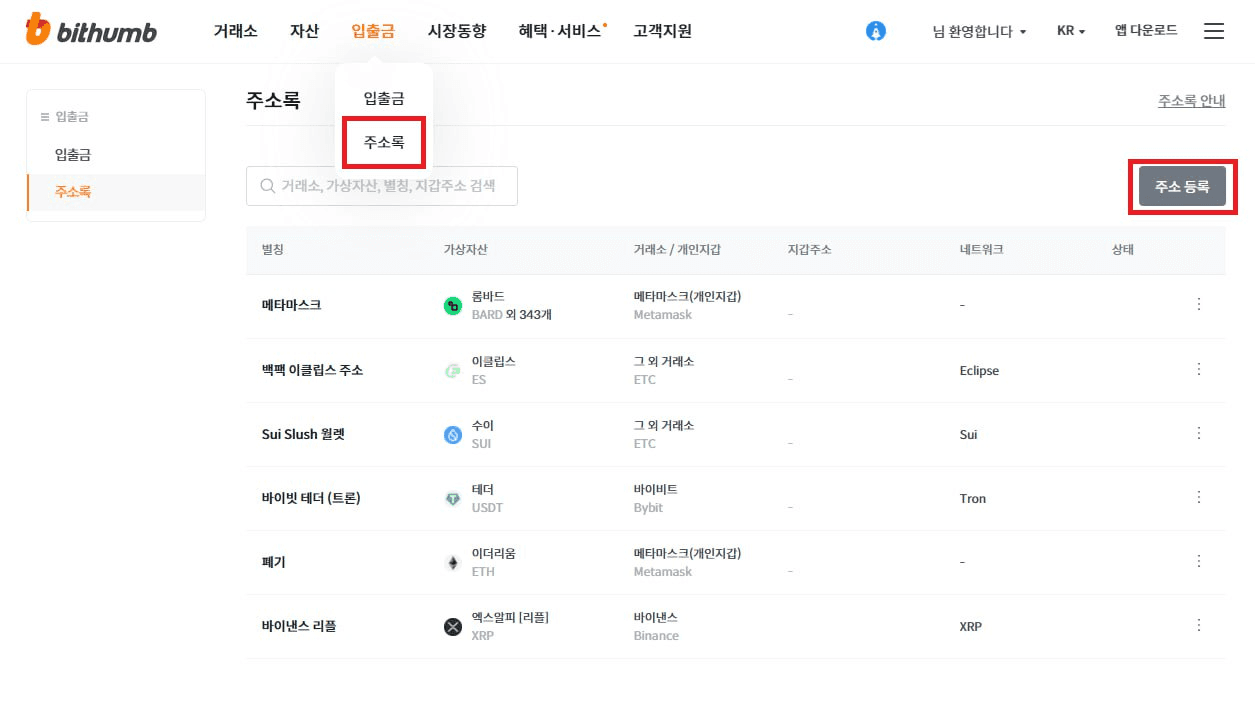This screenshot has width=1255, height=719.
Task: Open the 입출금 top navigation menu
Action: (x=373, y=31)
